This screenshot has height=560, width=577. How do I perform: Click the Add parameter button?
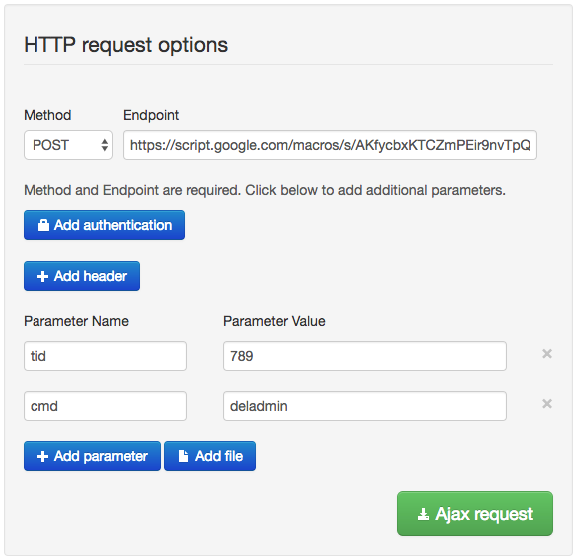tap(92, 456)
